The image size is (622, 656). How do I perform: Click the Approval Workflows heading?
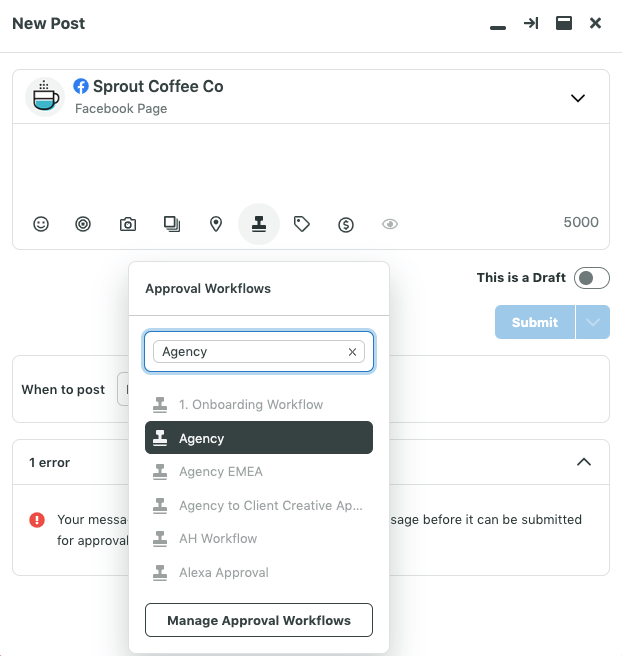click(208, 289)
